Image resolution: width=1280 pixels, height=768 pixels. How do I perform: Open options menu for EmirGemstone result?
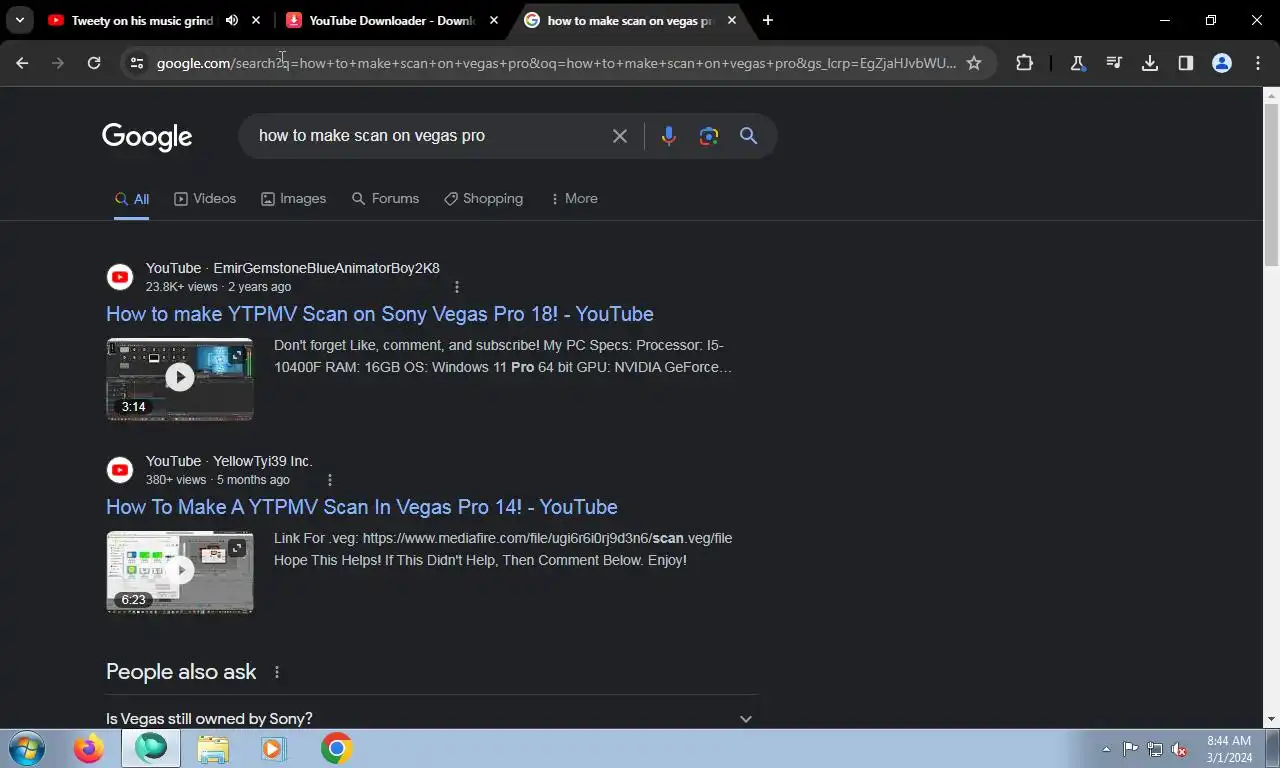[457, 287]
